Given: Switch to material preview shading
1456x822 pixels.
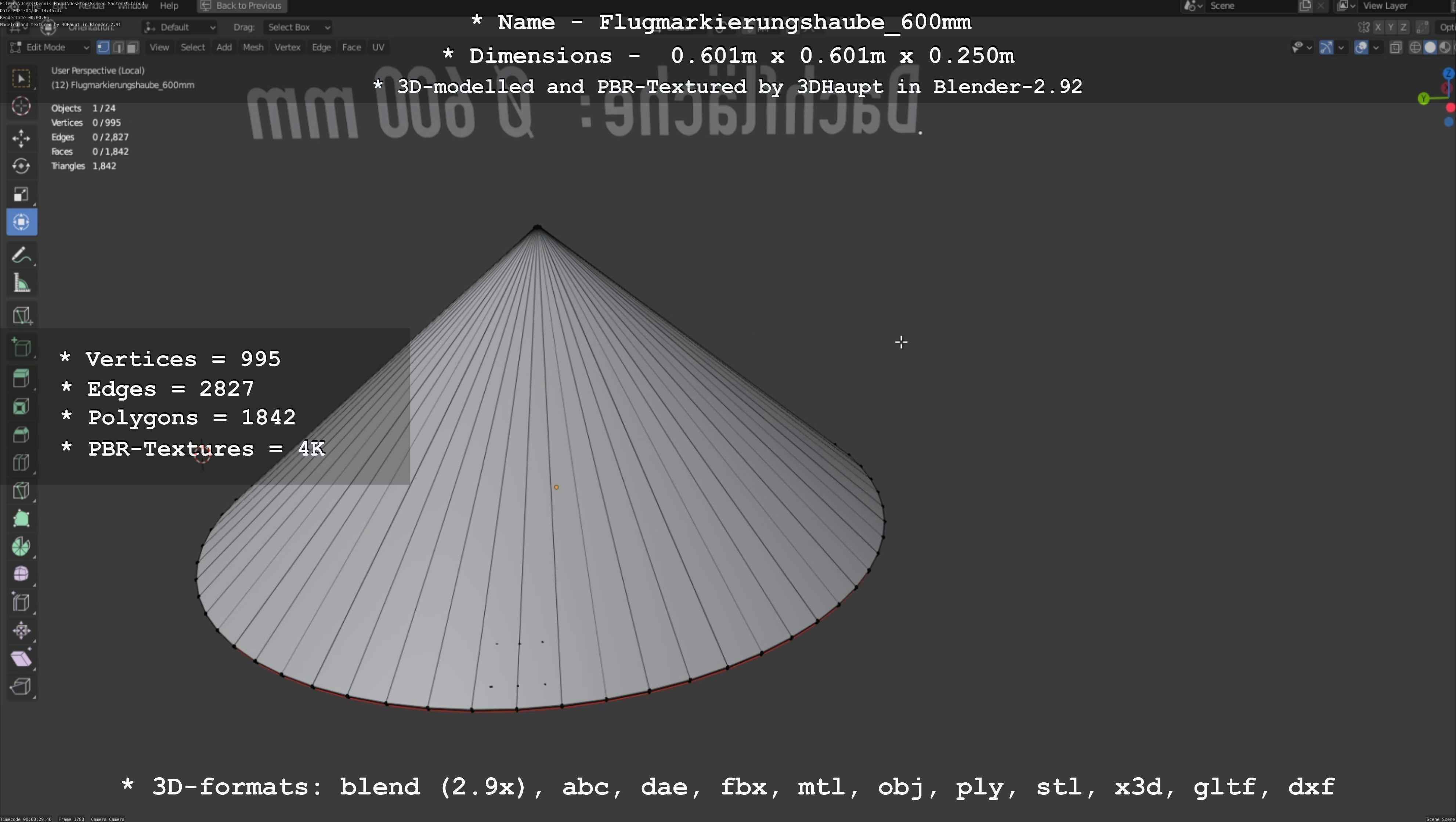Looking at the screenshot, I should 1445,47.
